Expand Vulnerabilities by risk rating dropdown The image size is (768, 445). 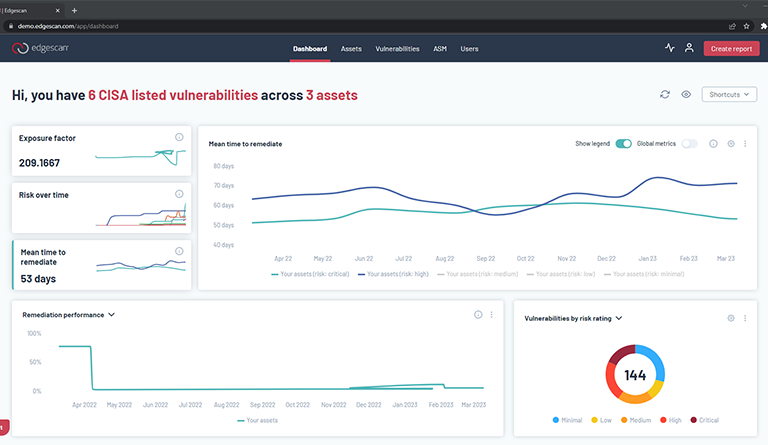pos(619,318)
